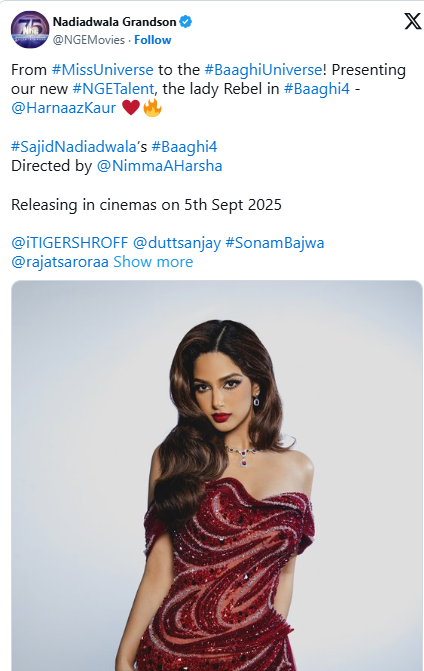Expand tweet with Show more
The width and height of the screenshot is (424, 671).
coord(153,262)
